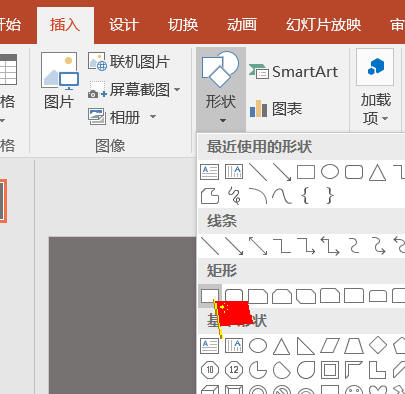Insert a picture with 图片 button
Viewport: 405px width, 394px height.
[59, 81]
